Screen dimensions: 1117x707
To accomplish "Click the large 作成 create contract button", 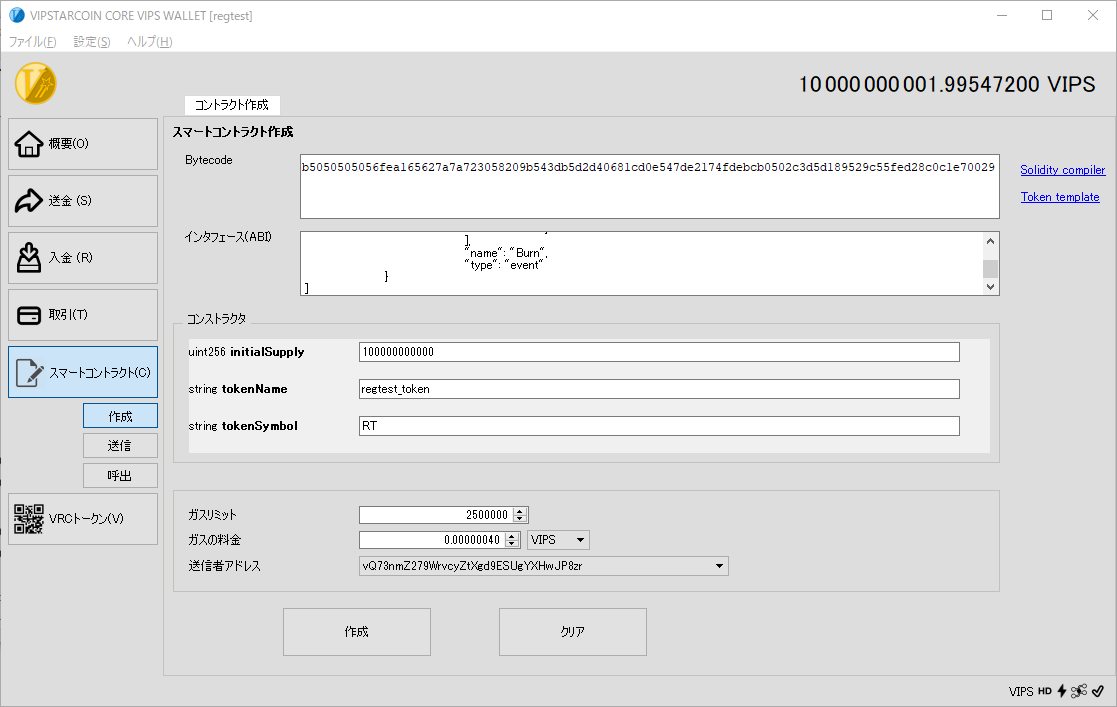I will pyautogui.click(x=357, y=631).
